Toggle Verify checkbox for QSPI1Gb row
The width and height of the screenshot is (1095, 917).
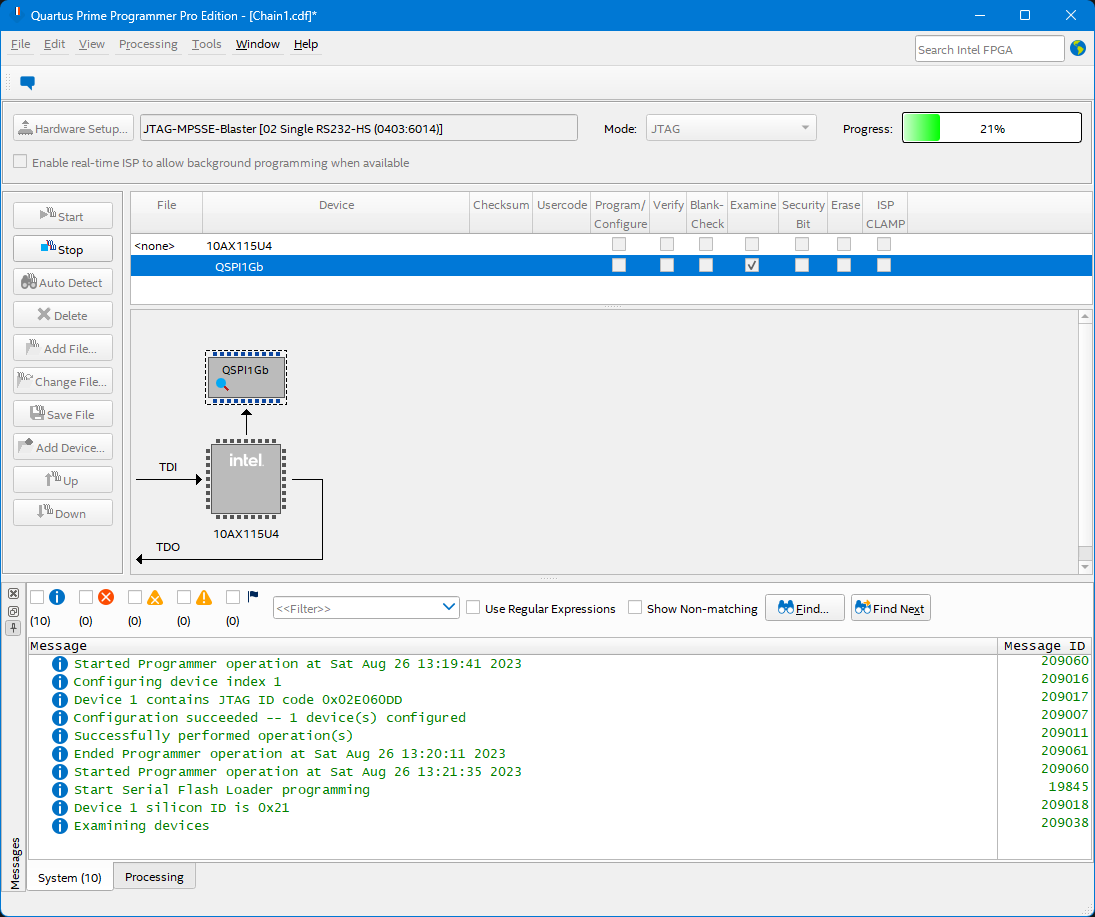pos(667,265)
